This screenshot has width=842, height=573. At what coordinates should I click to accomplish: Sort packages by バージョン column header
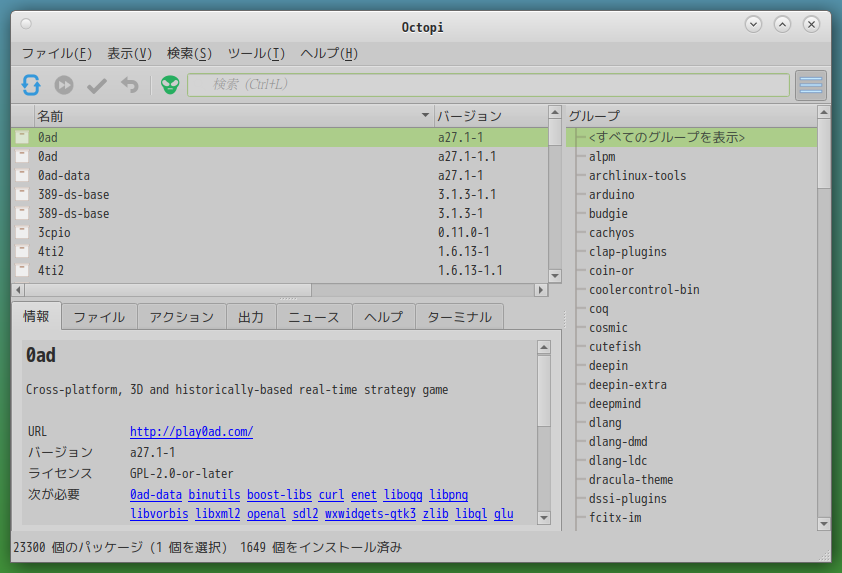tap(490, 116)
